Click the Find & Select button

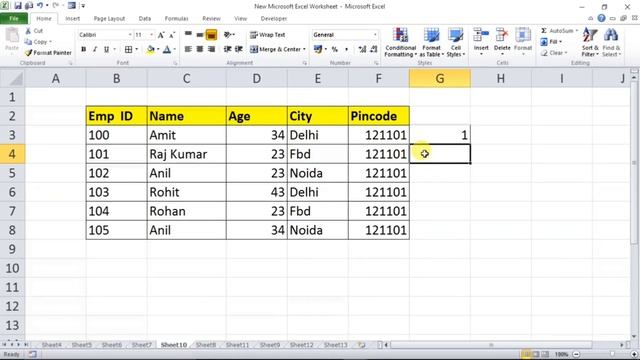(611, 42)
